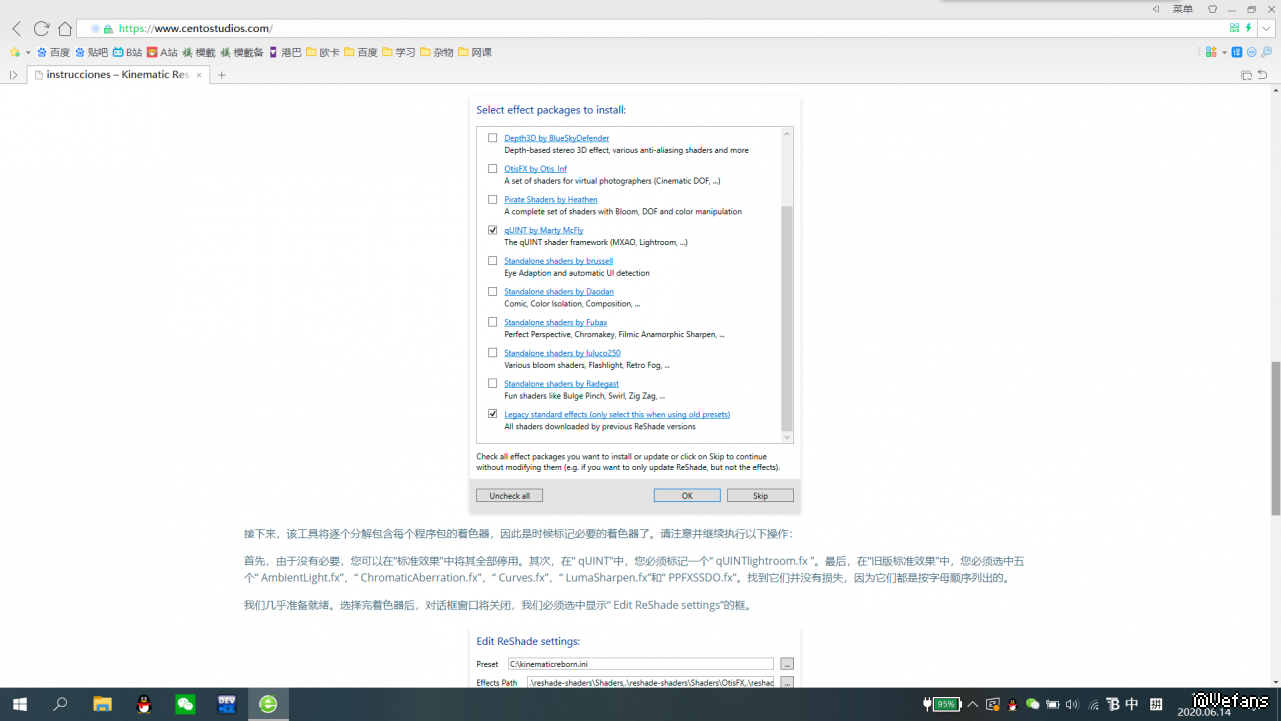Click the Uncheck all button

[510, 496]
